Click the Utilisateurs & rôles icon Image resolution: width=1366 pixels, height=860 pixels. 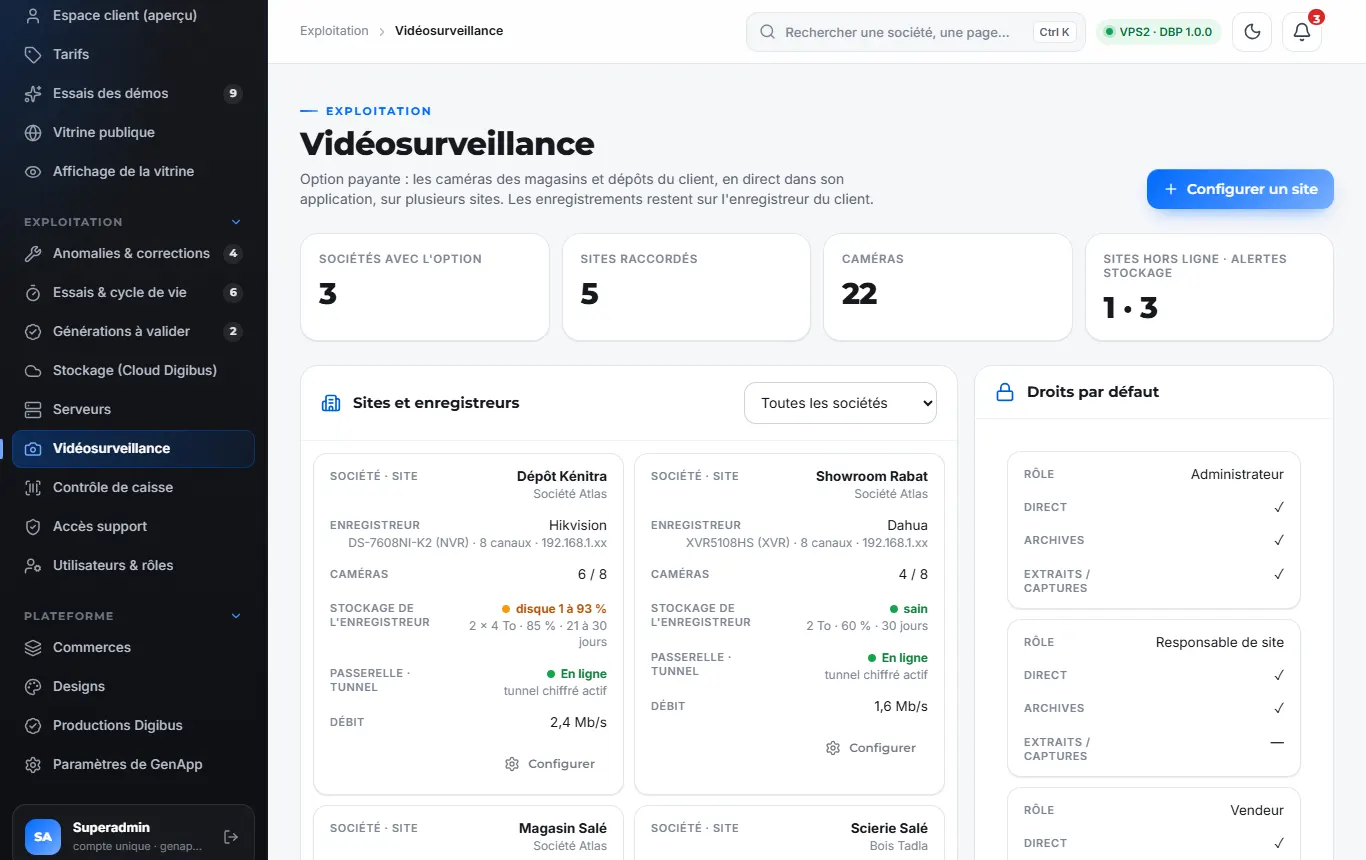tap(33, 565)
